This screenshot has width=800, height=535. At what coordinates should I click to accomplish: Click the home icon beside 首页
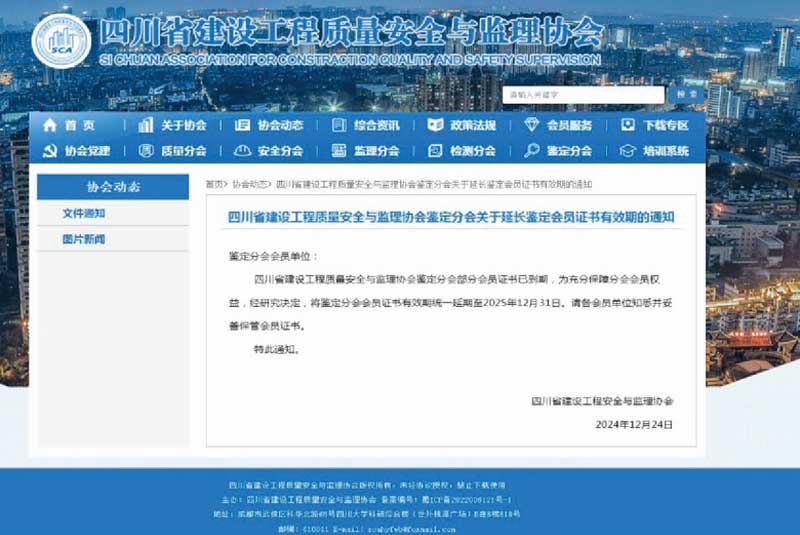[x=49, y=126]
